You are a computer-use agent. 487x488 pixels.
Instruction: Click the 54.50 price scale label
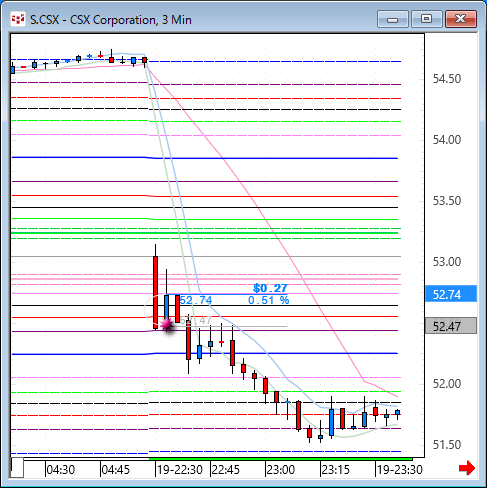tap(447, 79)
